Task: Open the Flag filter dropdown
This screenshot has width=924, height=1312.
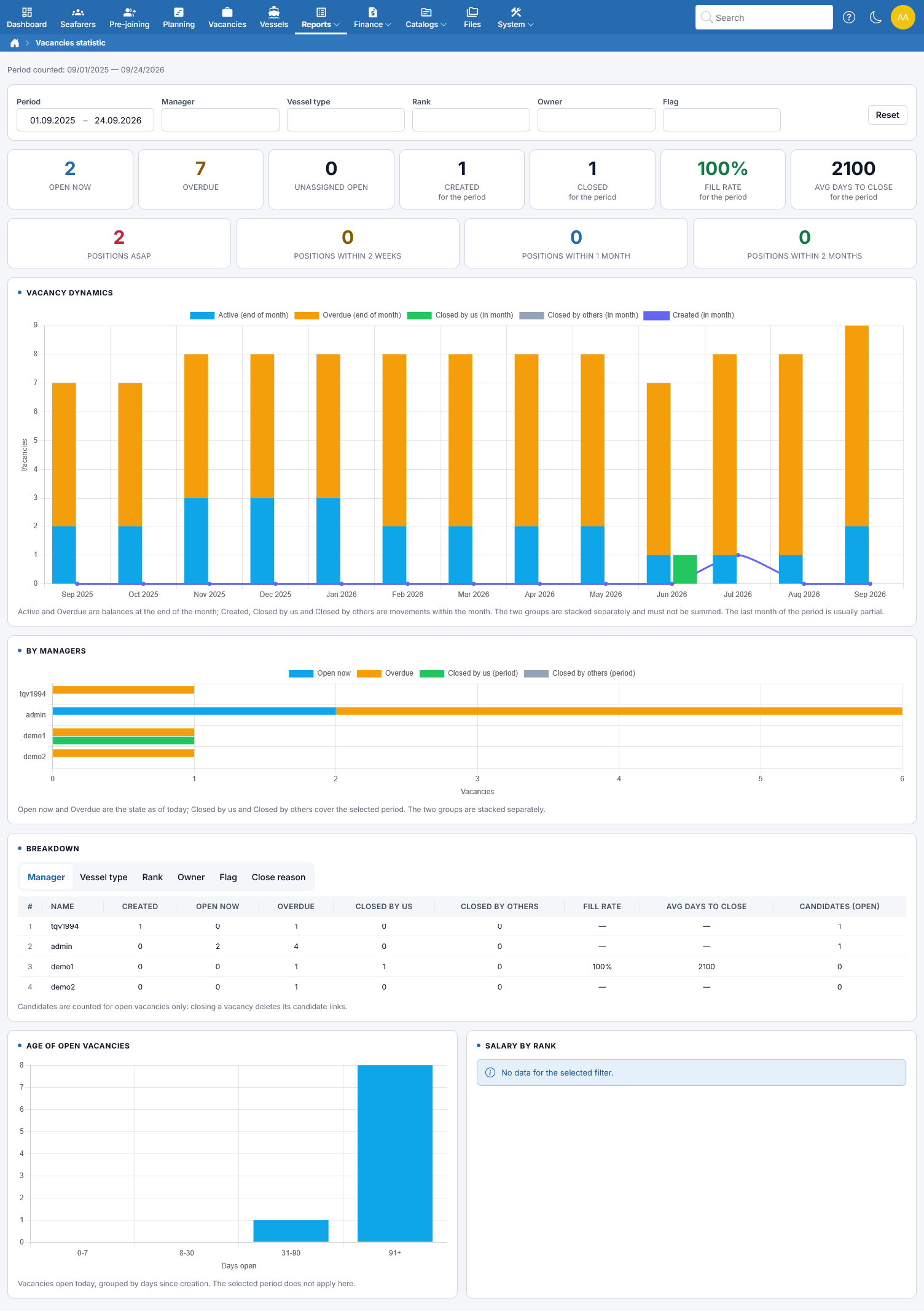Action: coord(722,120)
